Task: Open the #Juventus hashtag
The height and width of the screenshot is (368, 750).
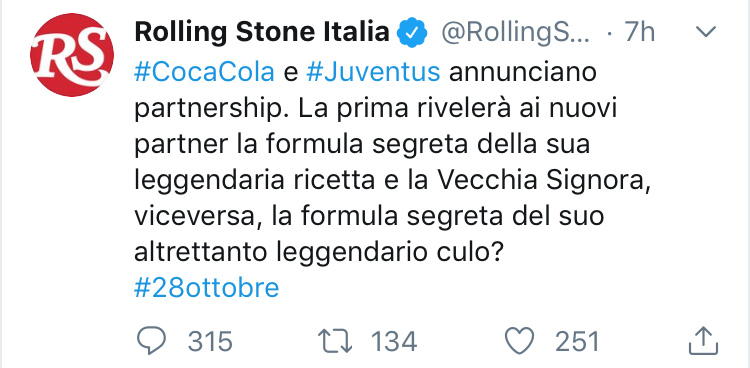Action: click(x=373, y=73)
